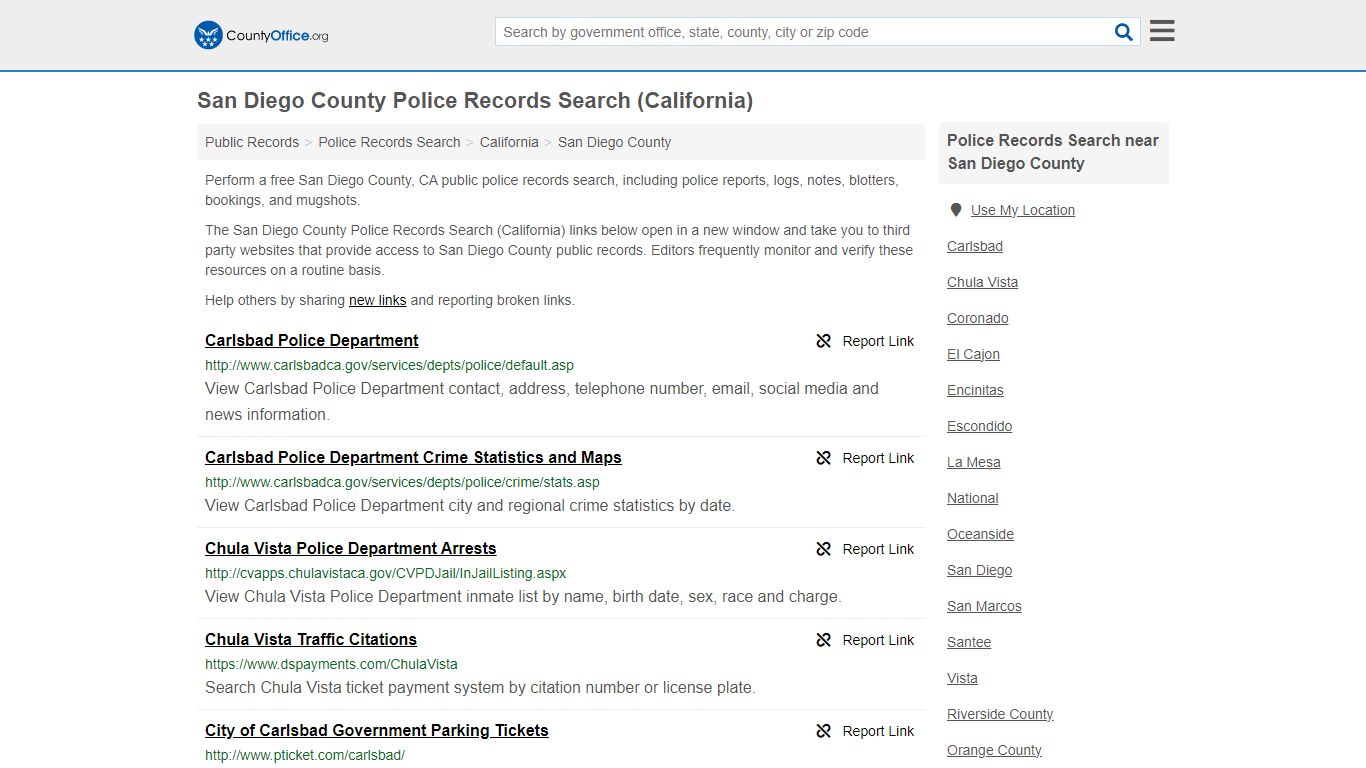Open Riverside County link
The image size is (1366, 768).
[1000, 714]
